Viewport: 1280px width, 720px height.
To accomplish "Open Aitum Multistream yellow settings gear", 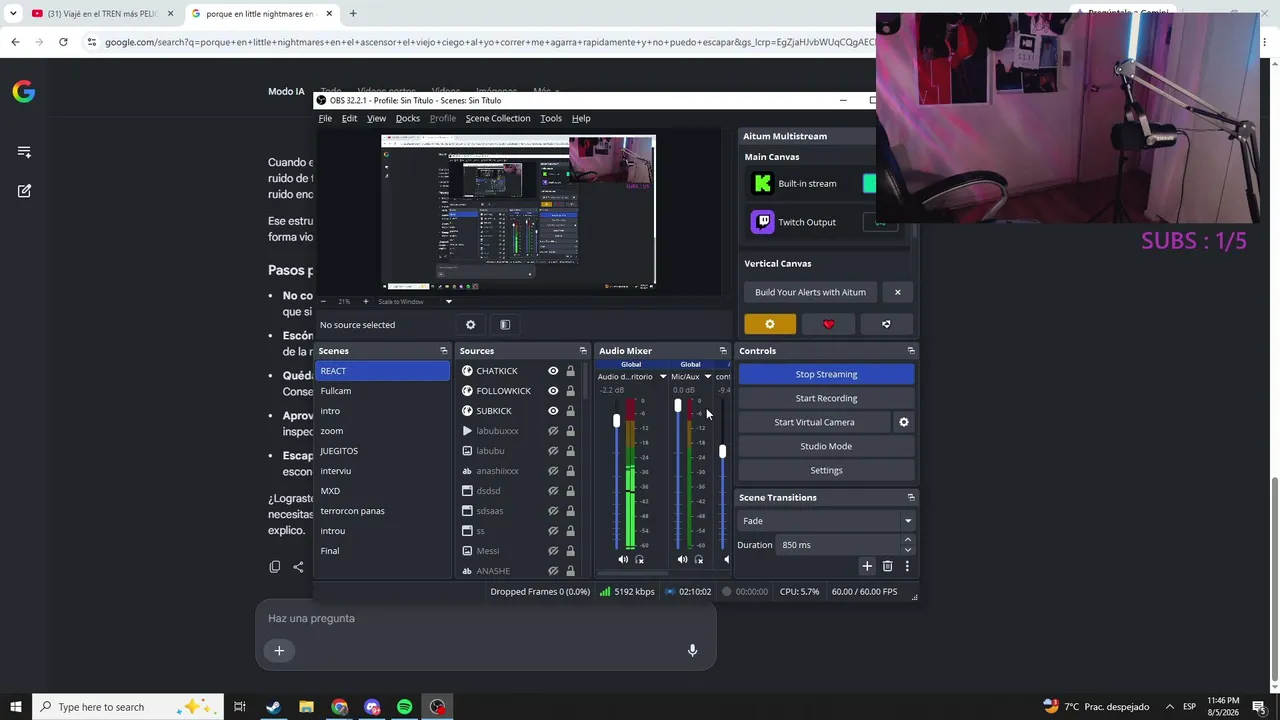I will coord(770,324).
